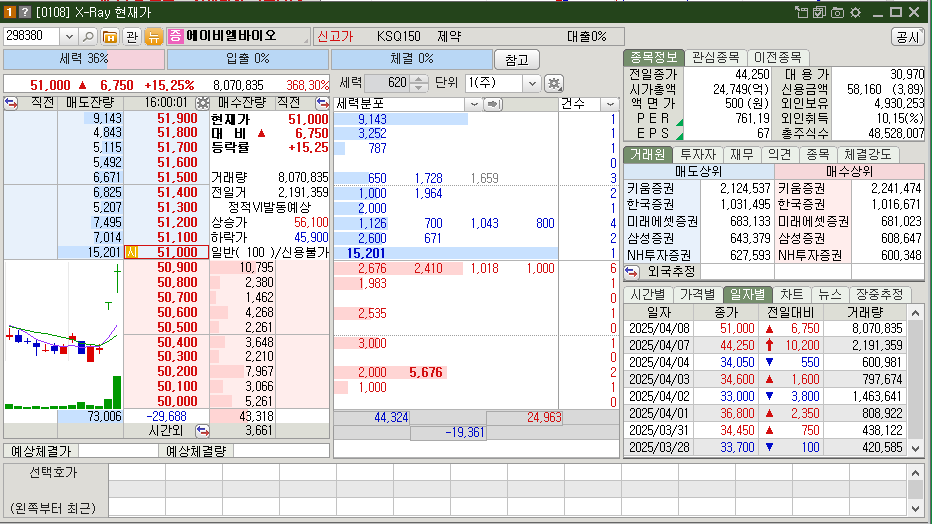Select the 거래원 tab

point(647,154)
